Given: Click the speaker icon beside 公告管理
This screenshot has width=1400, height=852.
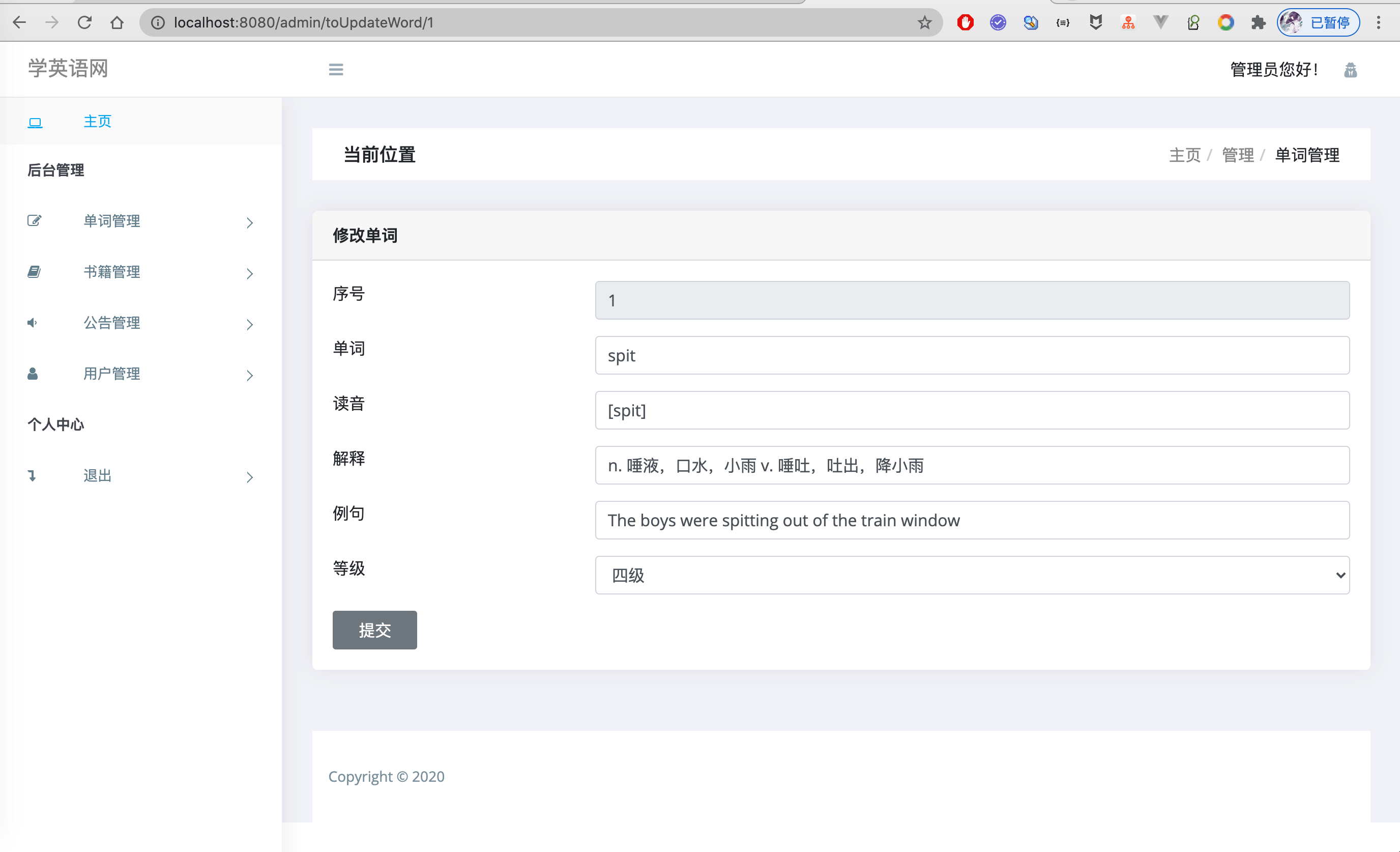Looking at the screenshot, I should pos(33,323).
